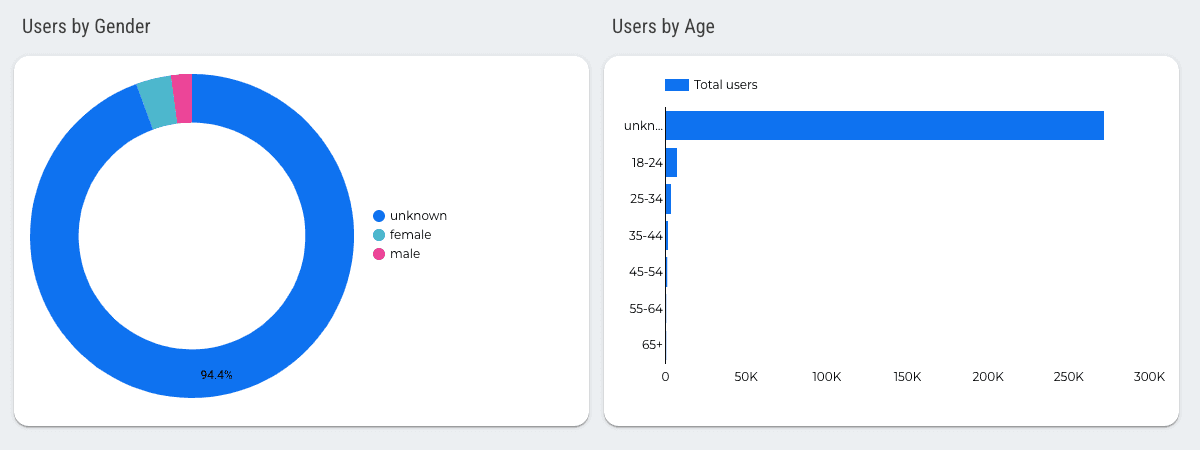Click the truncated 'unkn...' axis label
This screenshot has width=1200, height=450.
click(642, 126)
